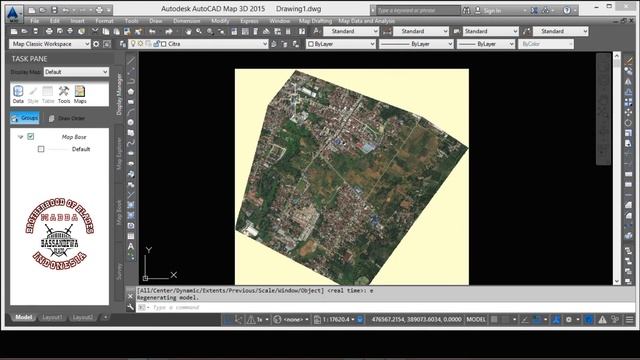Toggle the Map Base layer checkbox
The image size is (640, 360).
click(x=31, y=136)
